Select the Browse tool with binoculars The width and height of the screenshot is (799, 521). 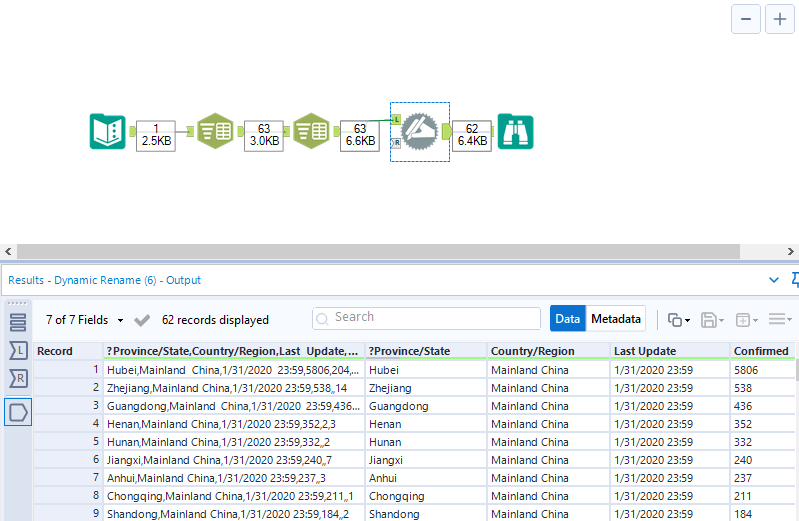tap(516, 132)
